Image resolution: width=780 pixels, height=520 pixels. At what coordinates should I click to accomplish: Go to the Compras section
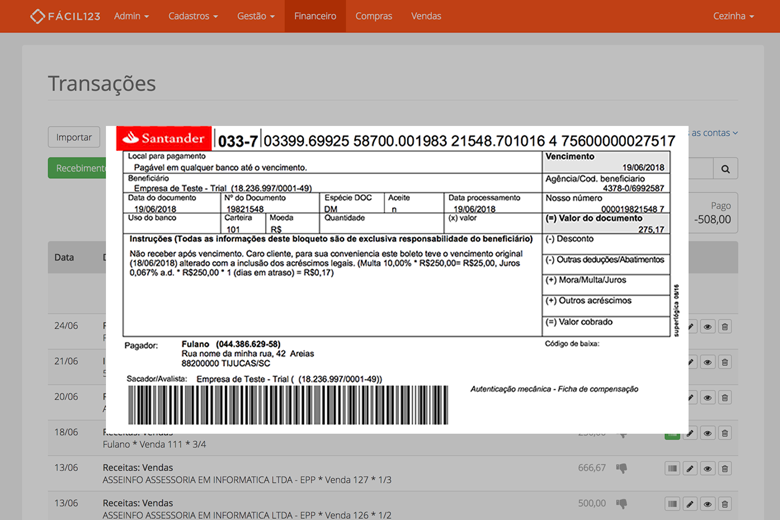click(x=374, y=16)
